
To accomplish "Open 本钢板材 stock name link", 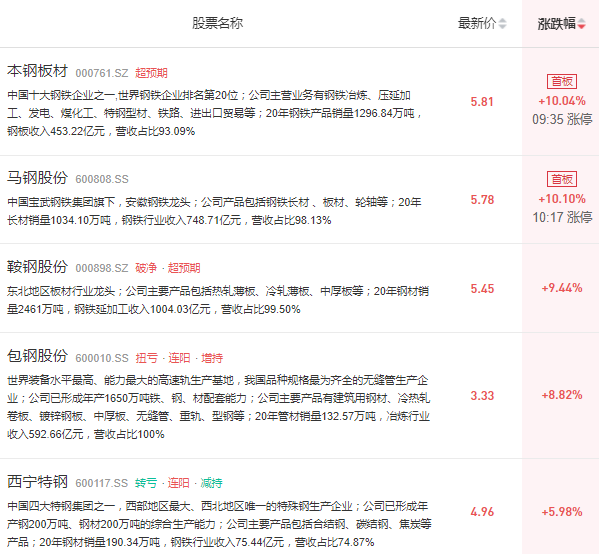I will [x=37, y=71].
